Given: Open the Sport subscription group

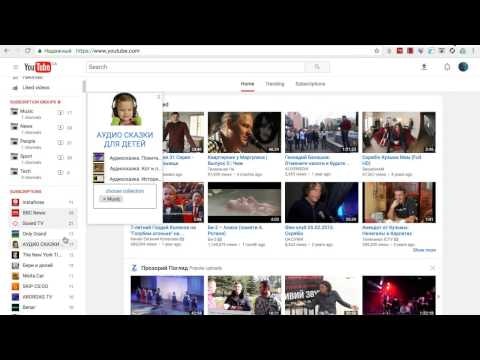Looking at the screenshot, I should 26,156.
